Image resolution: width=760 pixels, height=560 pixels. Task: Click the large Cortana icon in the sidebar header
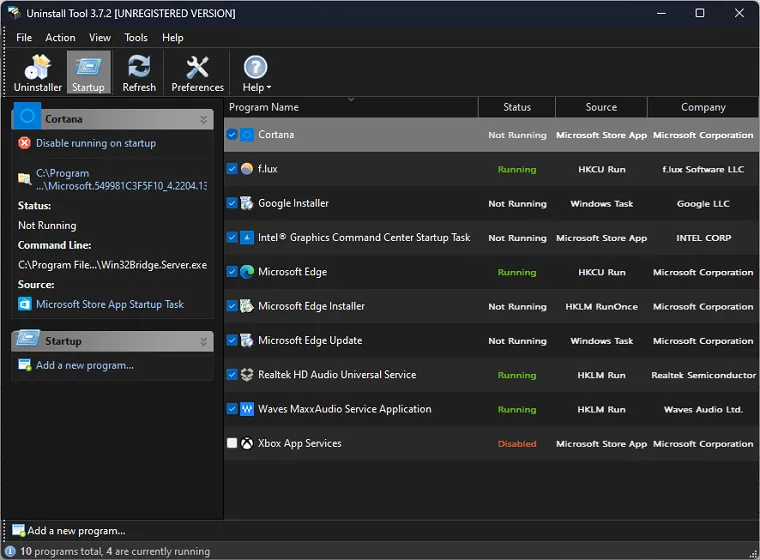coord(27,116)
